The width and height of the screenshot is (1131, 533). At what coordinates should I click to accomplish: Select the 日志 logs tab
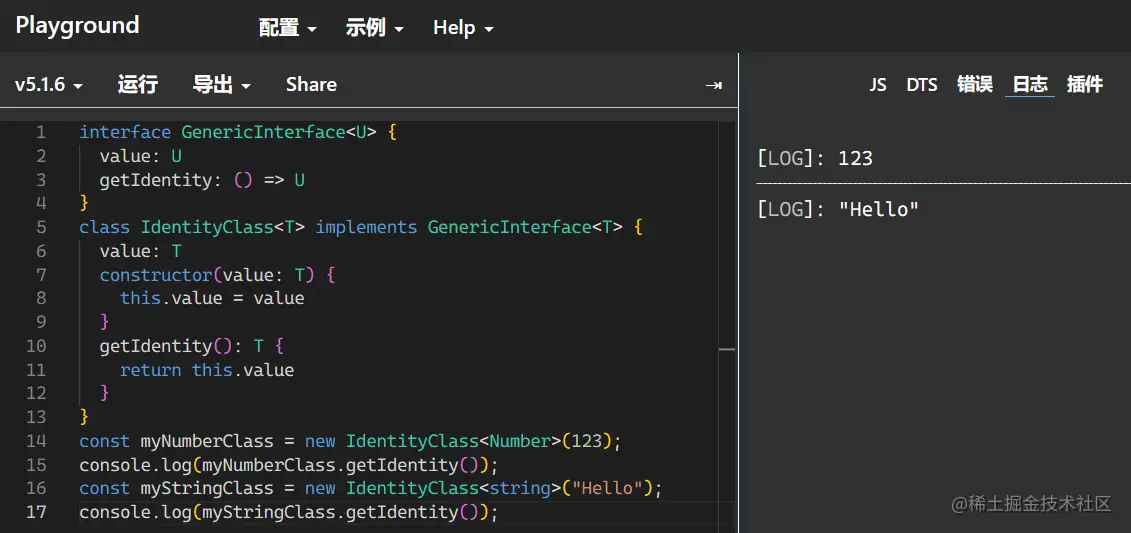pos(1029,84)
